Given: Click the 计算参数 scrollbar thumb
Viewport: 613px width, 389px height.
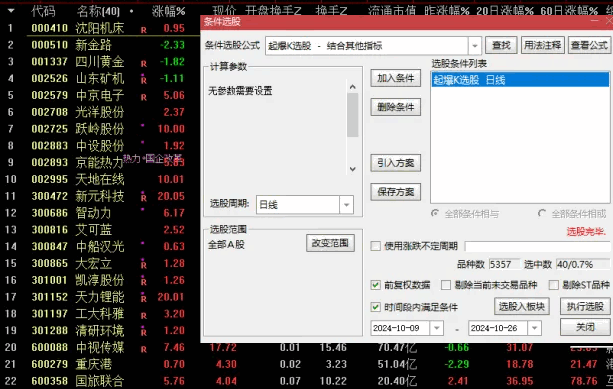Looking at the screenshot, I should click(353, 115).
